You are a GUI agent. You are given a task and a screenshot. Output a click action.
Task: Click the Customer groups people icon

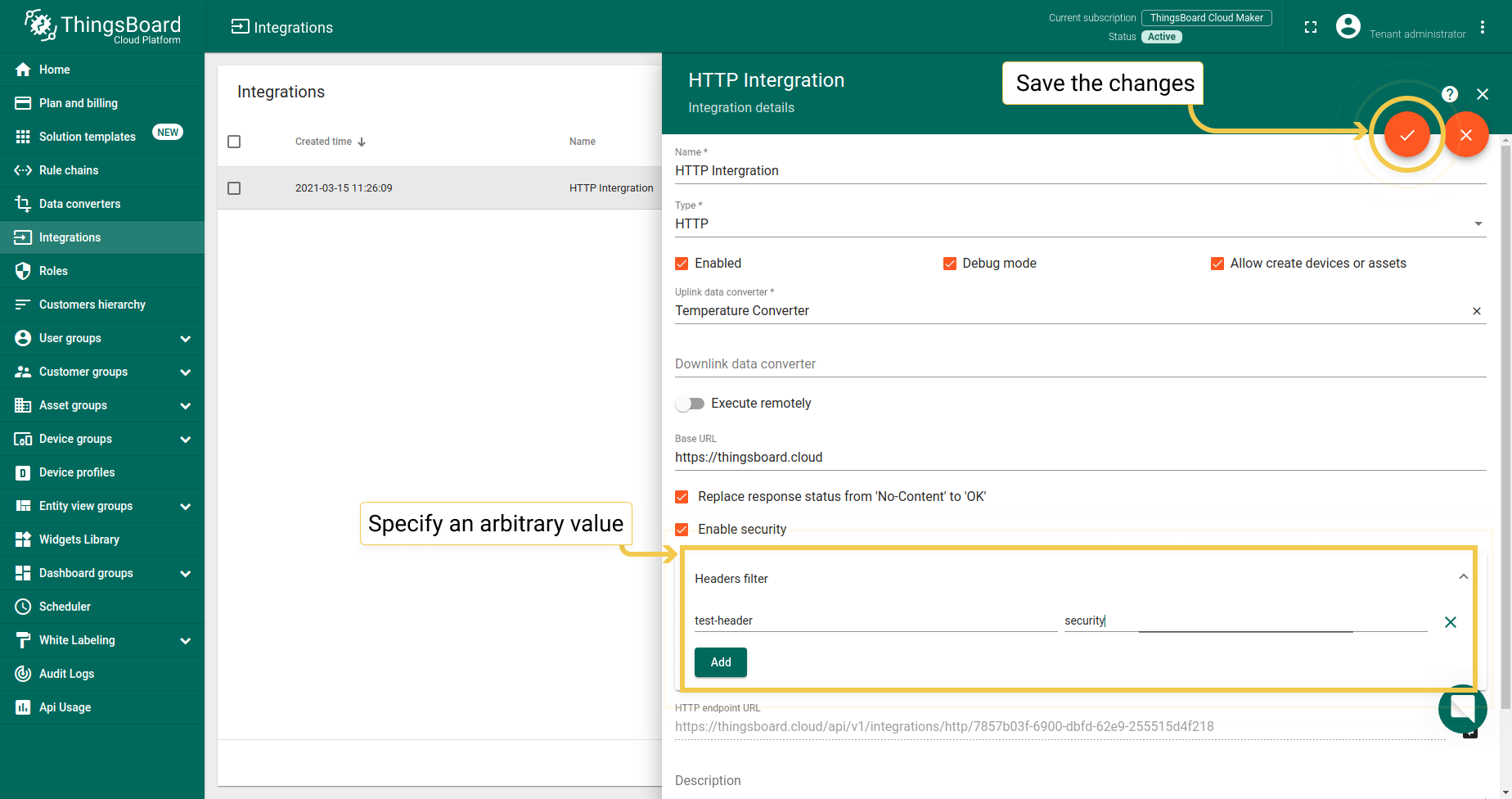23,372
